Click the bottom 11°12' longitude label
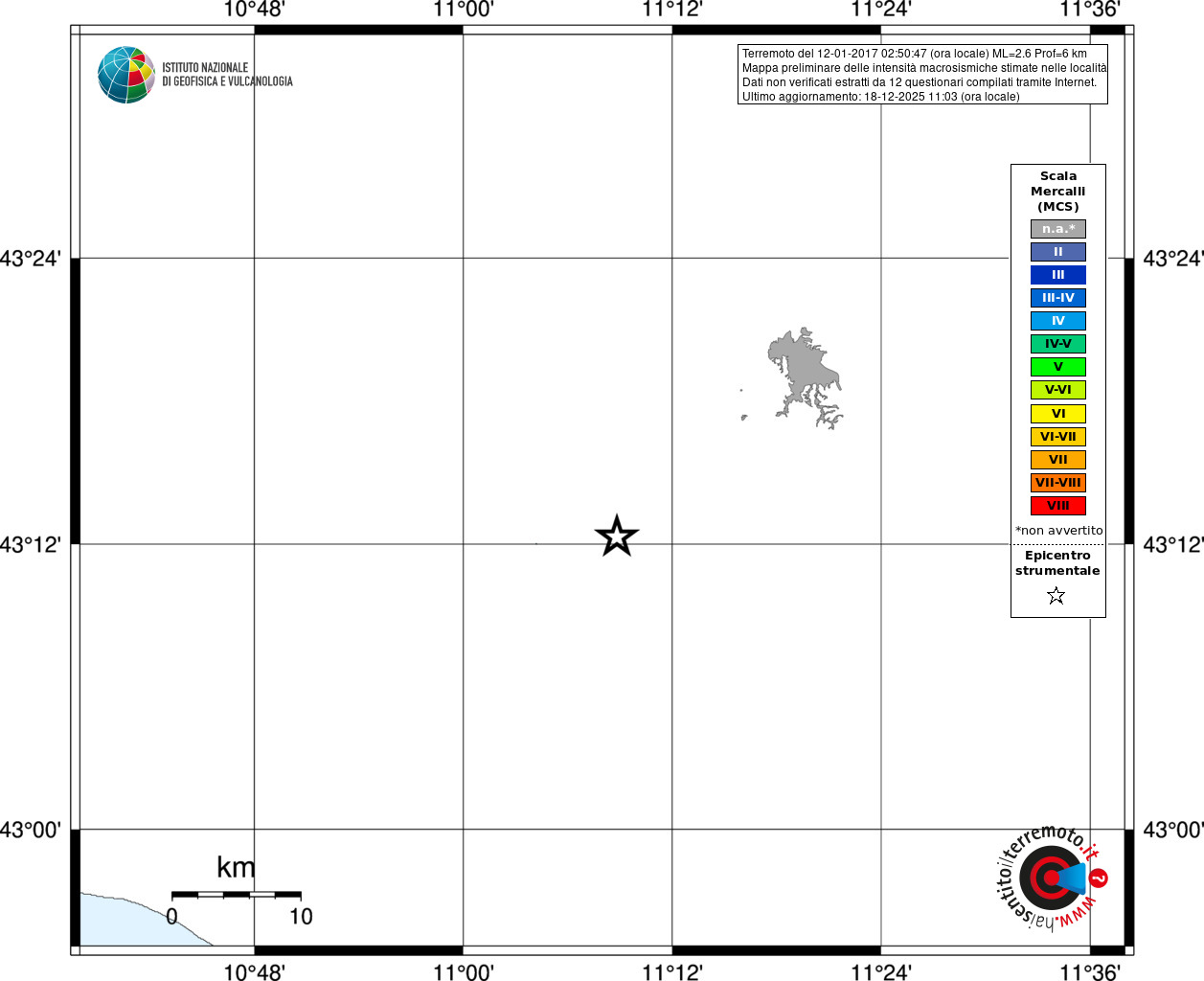 pos(672,971)
